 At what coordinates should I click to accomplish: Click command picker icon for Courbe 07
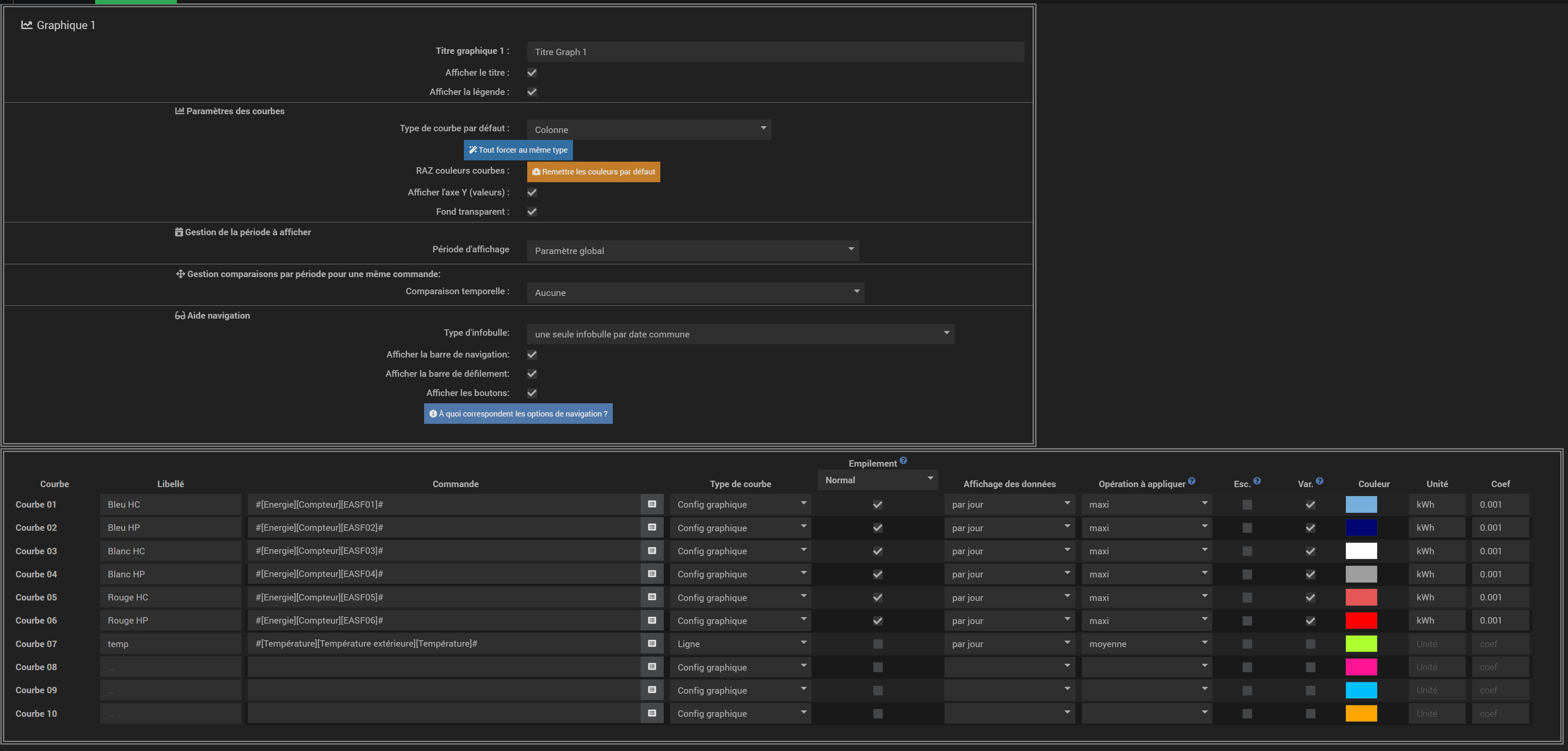tap(652, 643)
